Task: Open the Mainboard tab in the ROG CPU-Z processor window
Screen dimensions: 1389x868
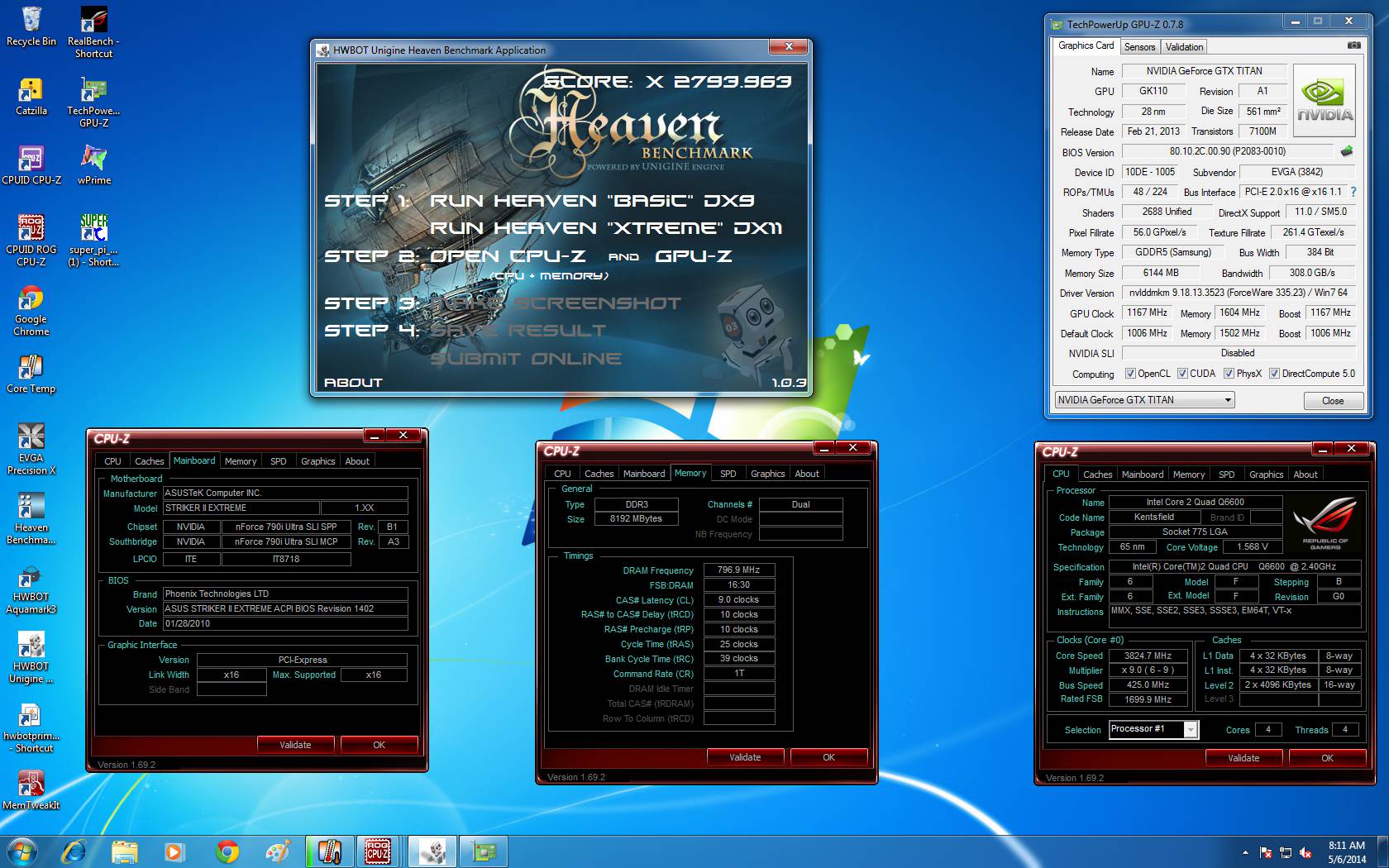Action: click(1143, 475)
